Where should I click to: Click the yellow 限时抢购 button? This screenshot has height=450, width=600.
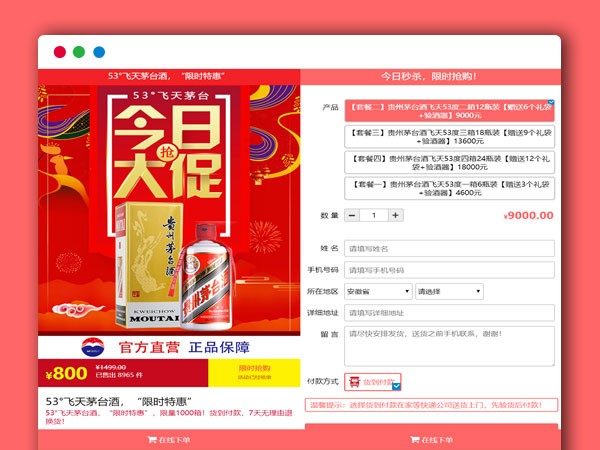[x=254, y=372]
